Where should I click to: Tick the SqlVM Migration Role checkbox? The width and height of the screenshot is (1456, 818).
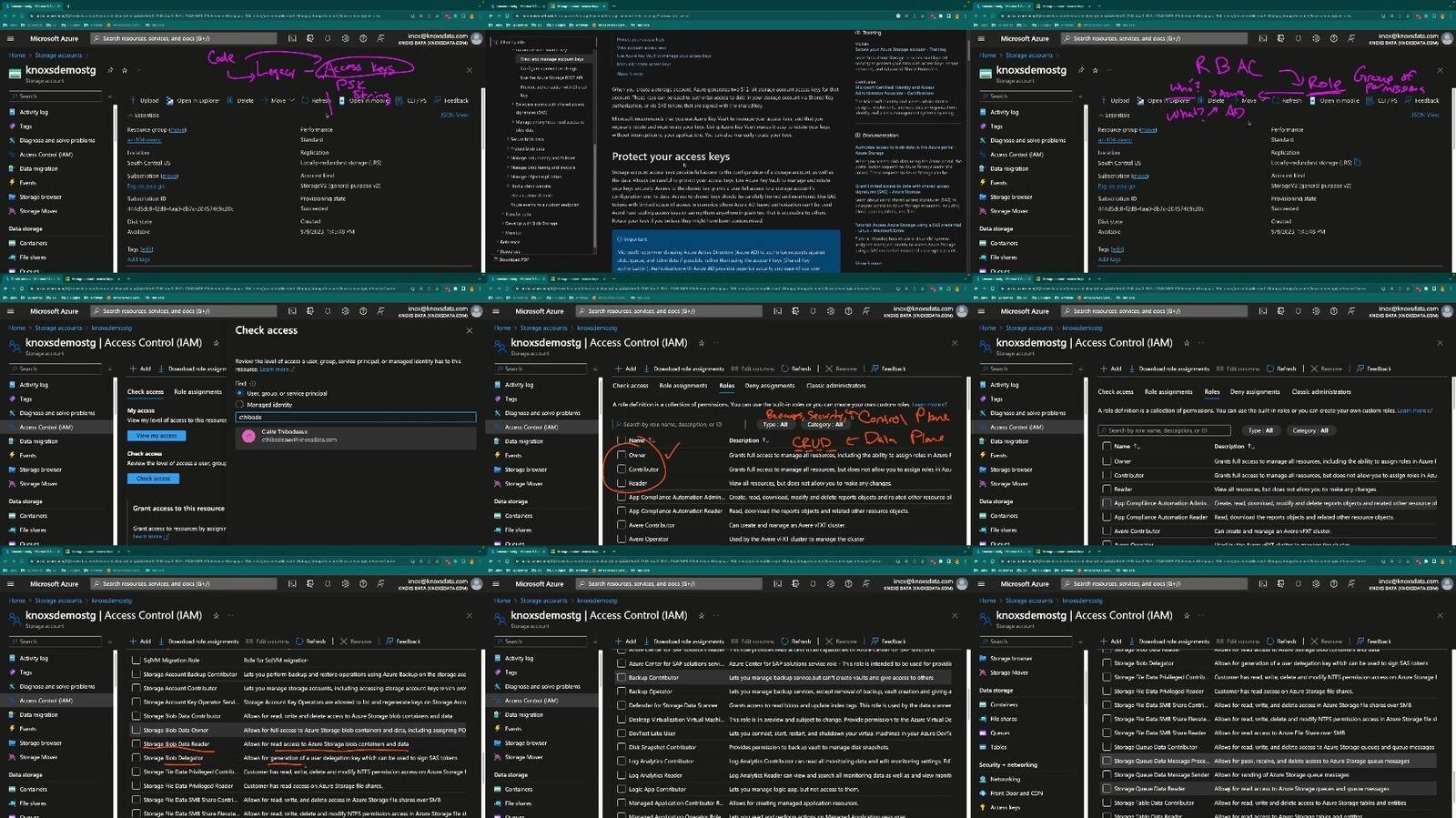coord(136,661)
